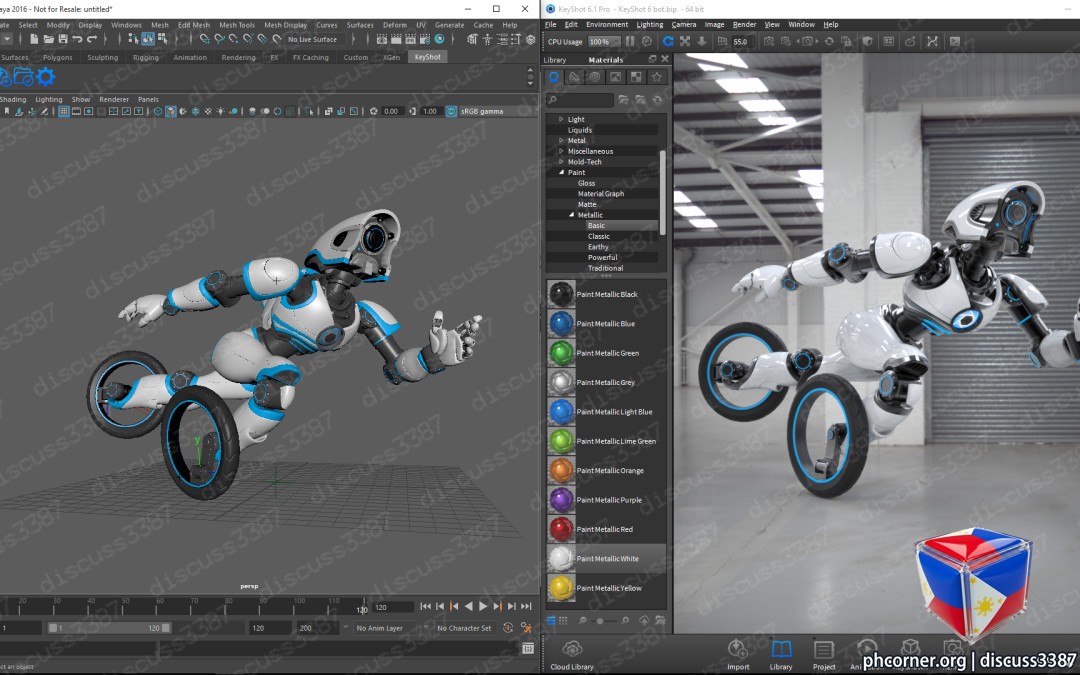Screen dimensions: 1080x675
Task: Pause the KeyShot real-time render
Action: click(630, 41)
